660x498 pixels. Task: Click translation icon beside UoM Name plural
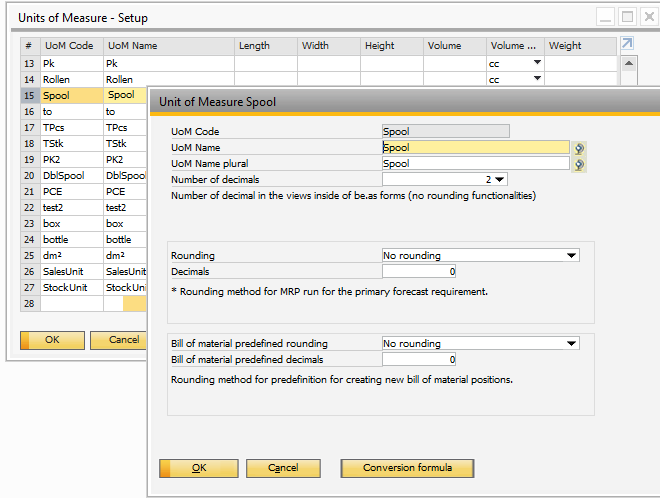coord(579,164)
